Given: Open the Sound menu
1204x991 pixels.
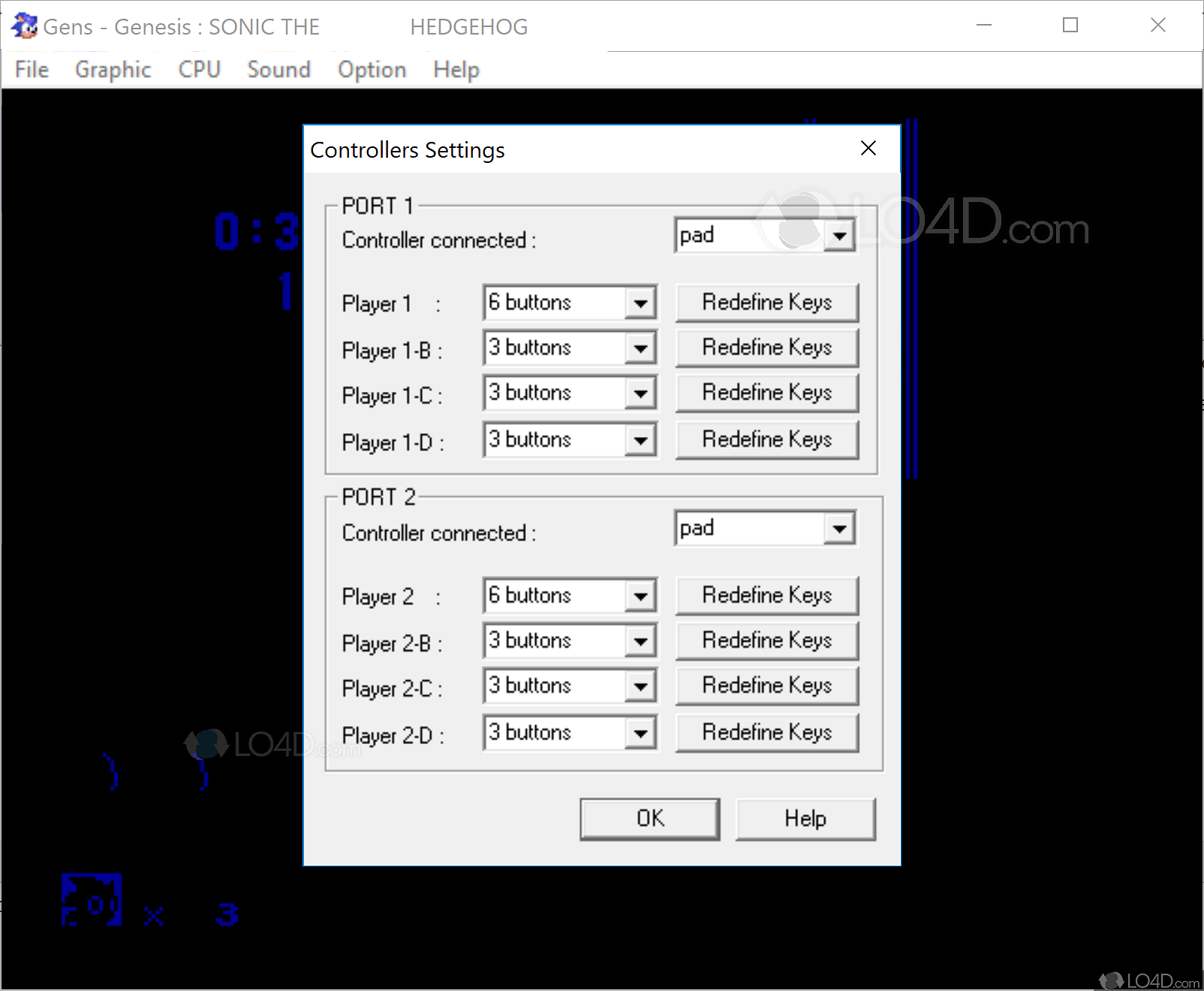Looking at the screenshot, I should (x=278, y=69).
